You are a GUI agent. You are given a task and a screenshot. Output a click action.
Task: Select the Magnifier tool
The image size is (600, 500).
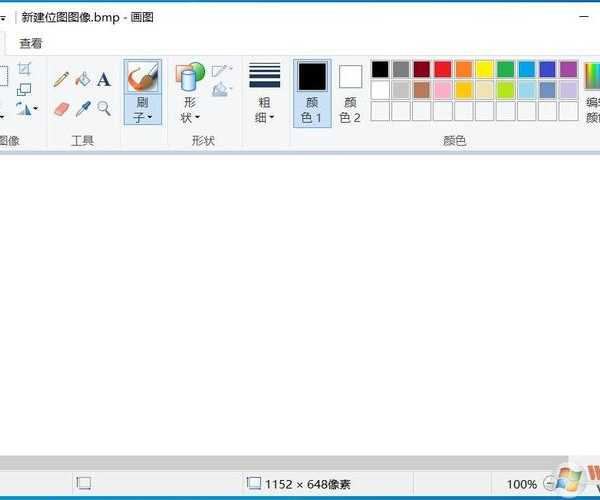(x=104, y=109)
